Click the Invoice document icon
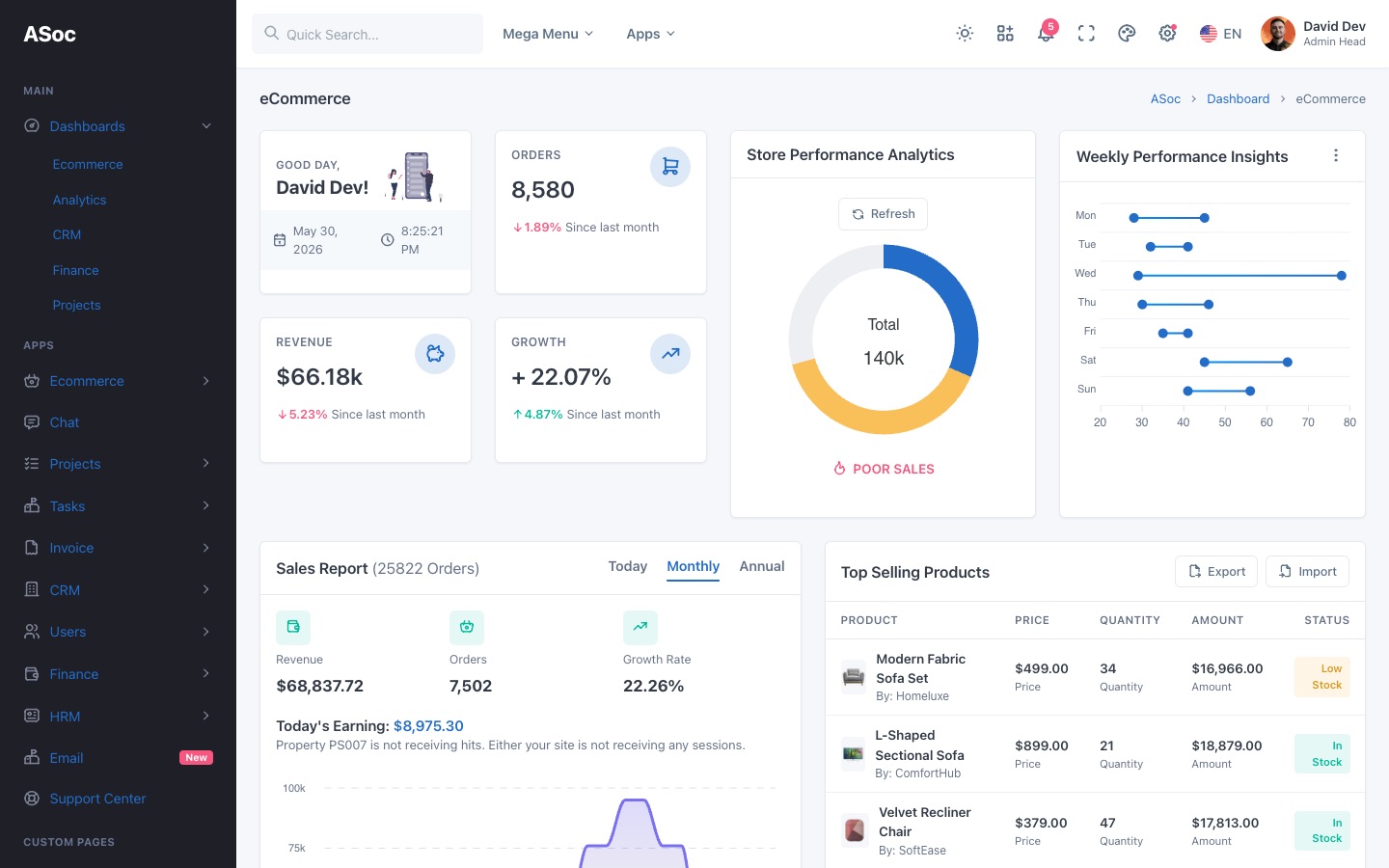This screenshot has width=1389, height=868. [x=32, y=548]
